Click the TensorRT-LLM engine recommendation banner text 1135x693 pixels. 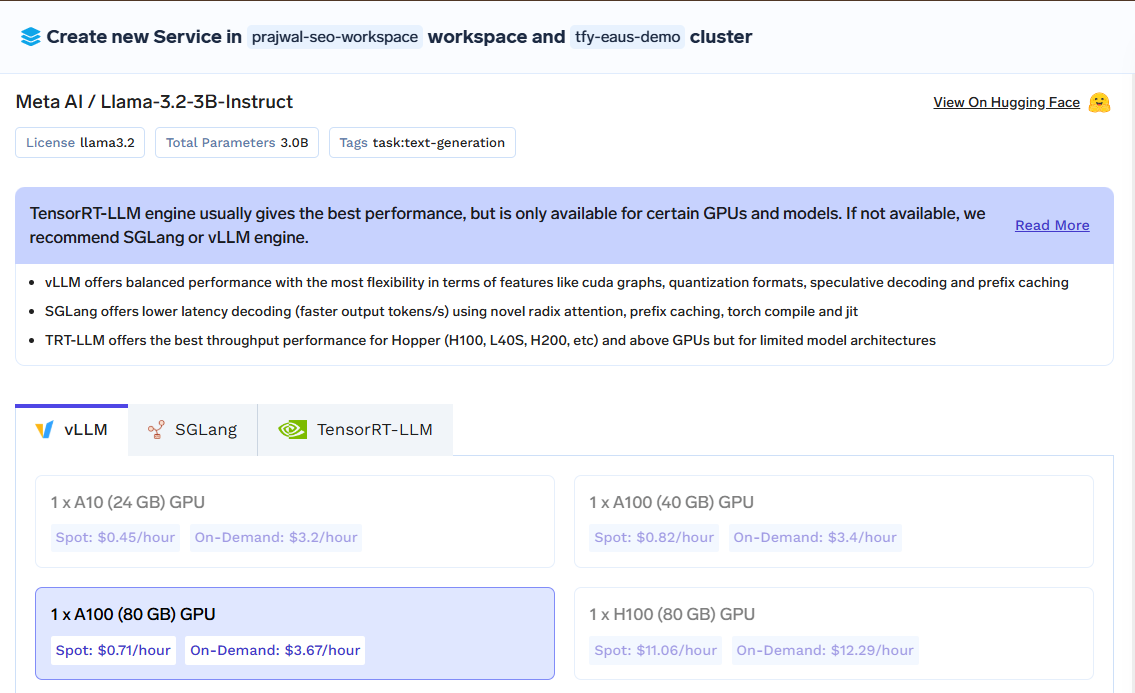click(x=507, y=225)
